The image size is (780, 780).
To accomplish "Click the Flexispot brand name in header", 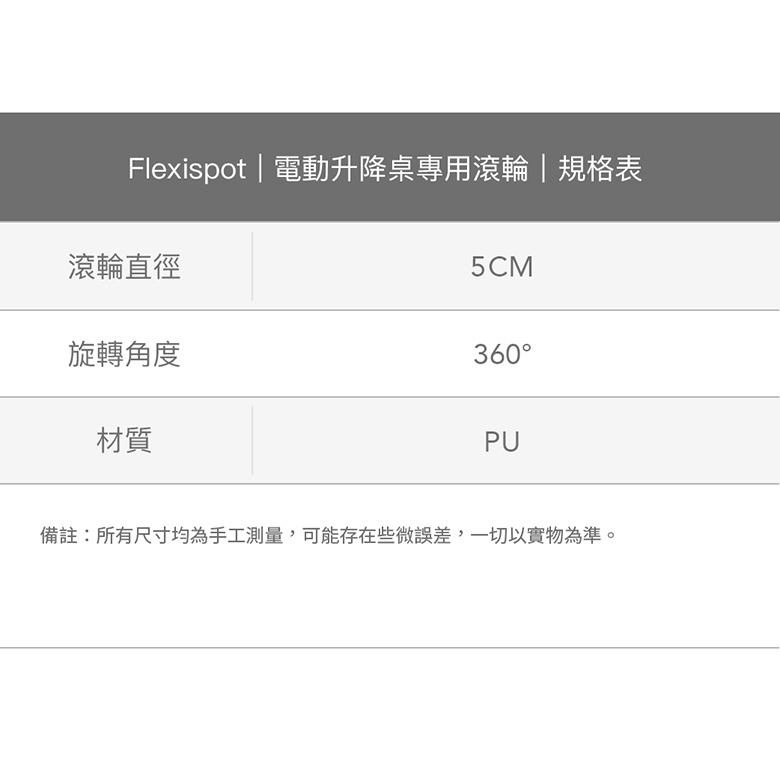I will click(x=186, y=169).
